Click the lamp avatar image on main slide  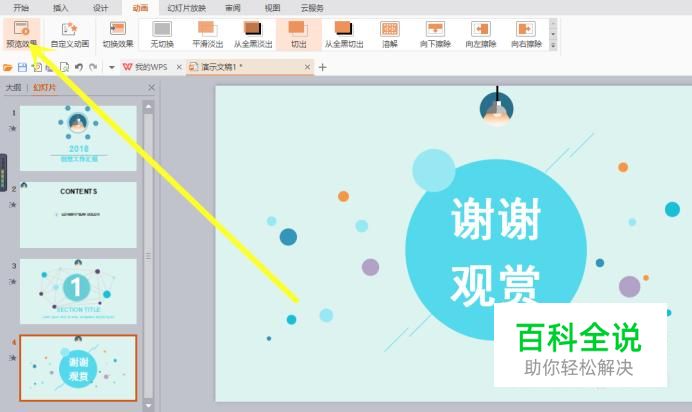point(496,107)
